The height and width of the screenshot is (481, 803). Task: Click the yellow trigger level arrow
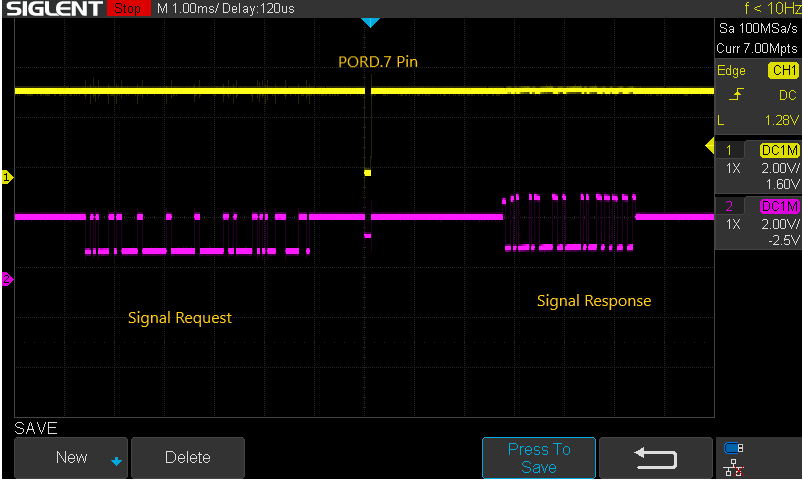[710, 146]
